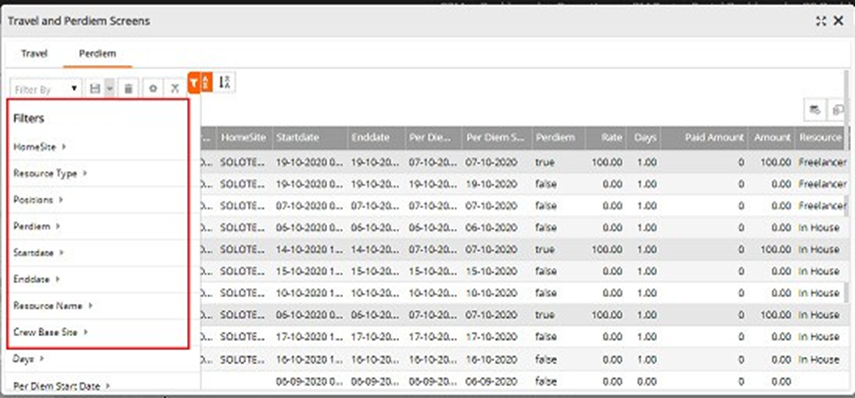Expand the Enddate filter
Screen dimensions: 855x398
(37, 279)
